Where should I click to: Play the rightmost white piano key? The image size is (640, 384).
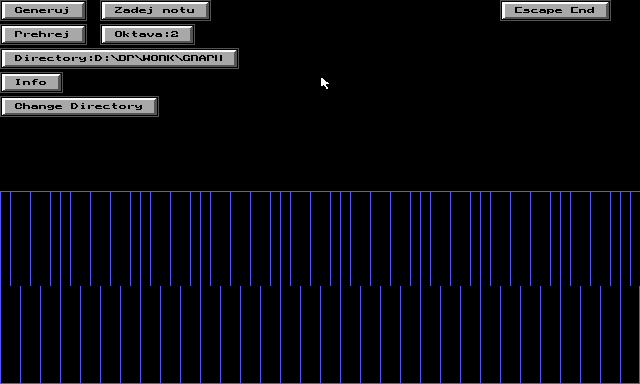tap(630, 335)
